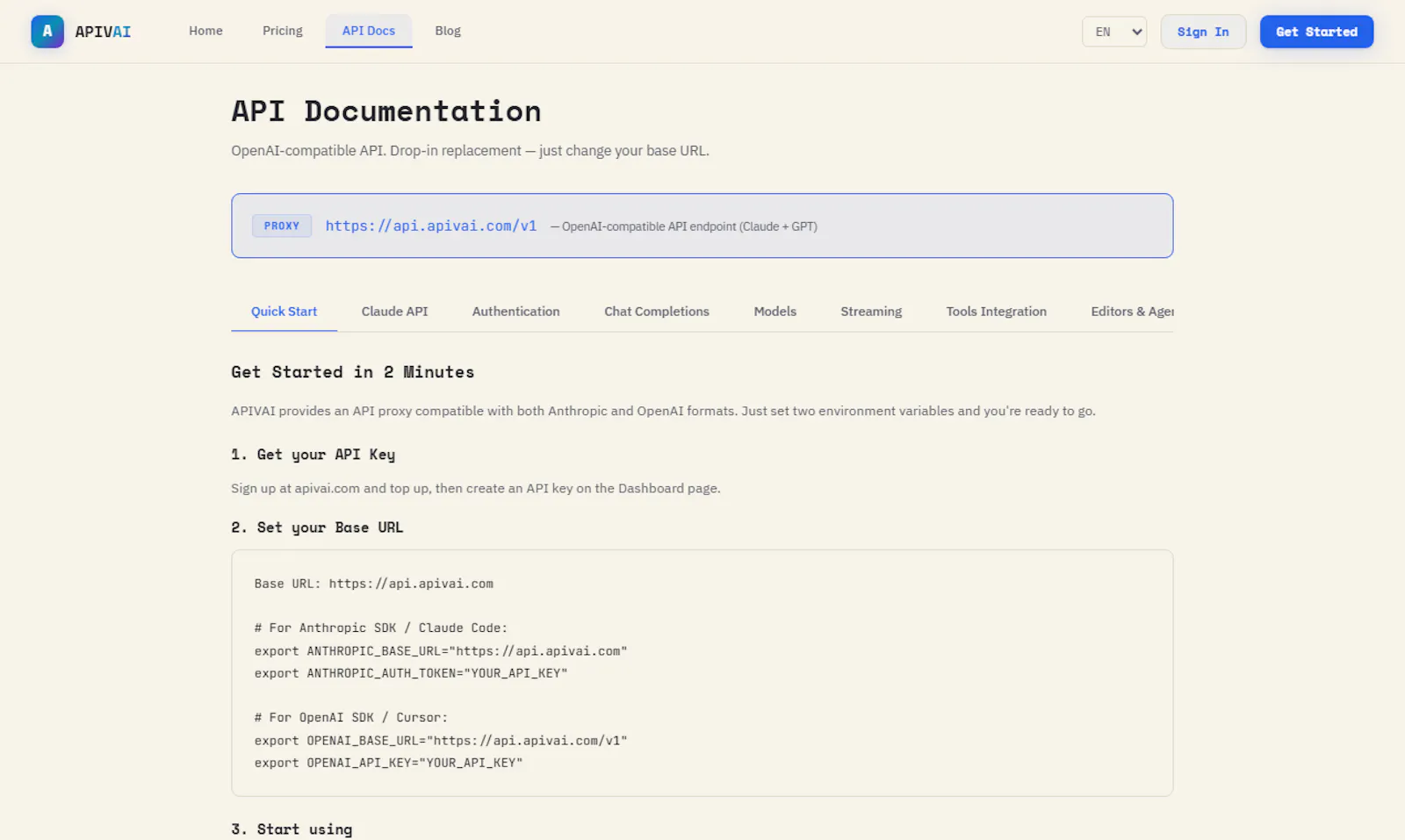Click the export OPENAI_API_KEY code line

[389, 763]
